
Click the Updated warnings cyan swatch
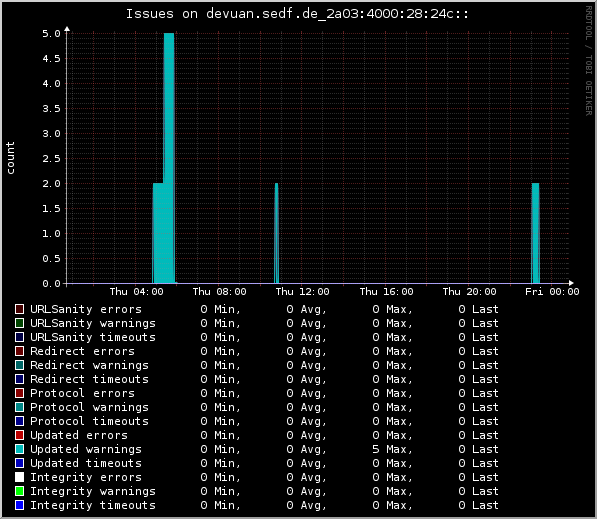pos(19,449)
